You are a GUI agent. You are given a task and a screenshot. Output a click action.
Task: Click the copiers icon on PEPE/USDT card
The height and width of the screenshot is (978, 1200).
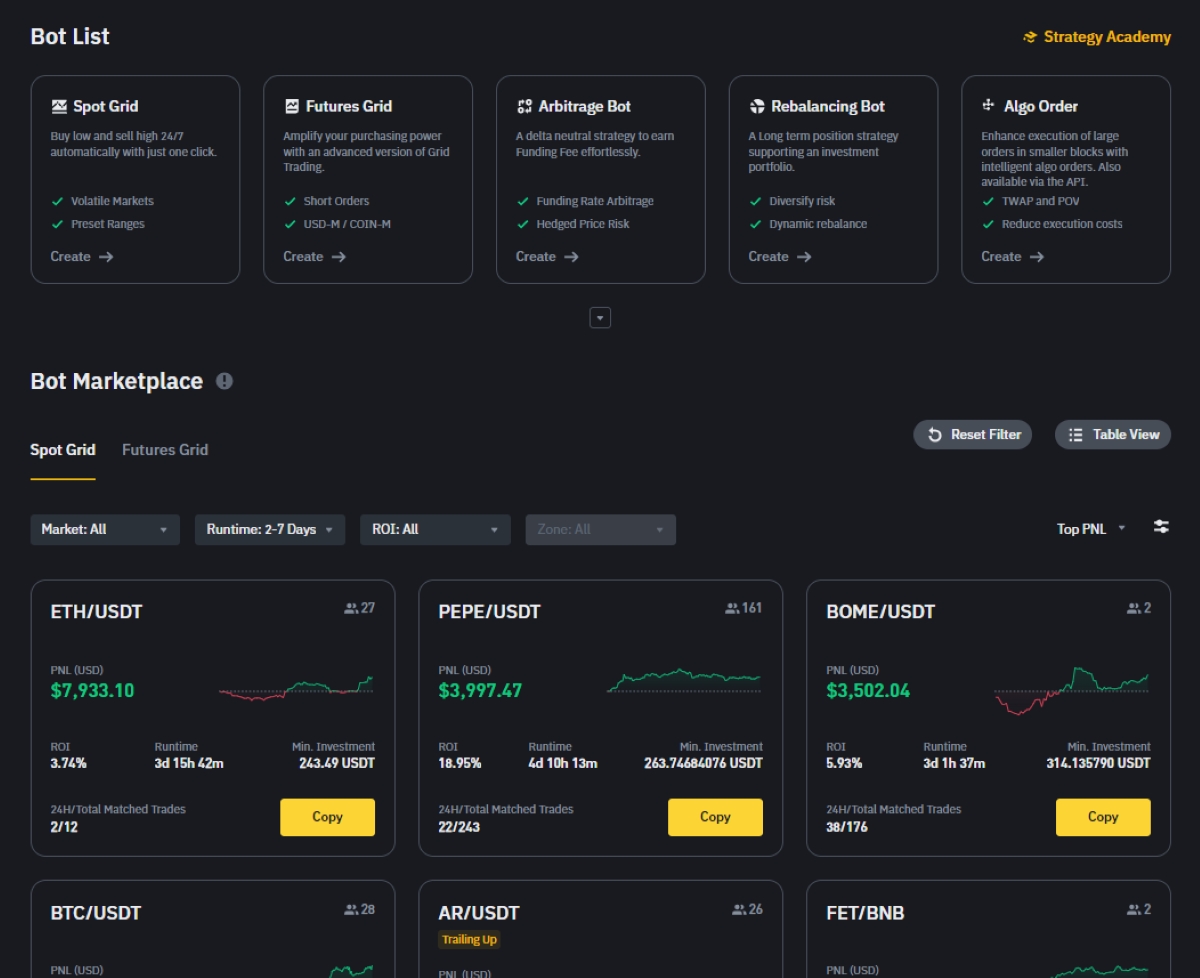733,608
